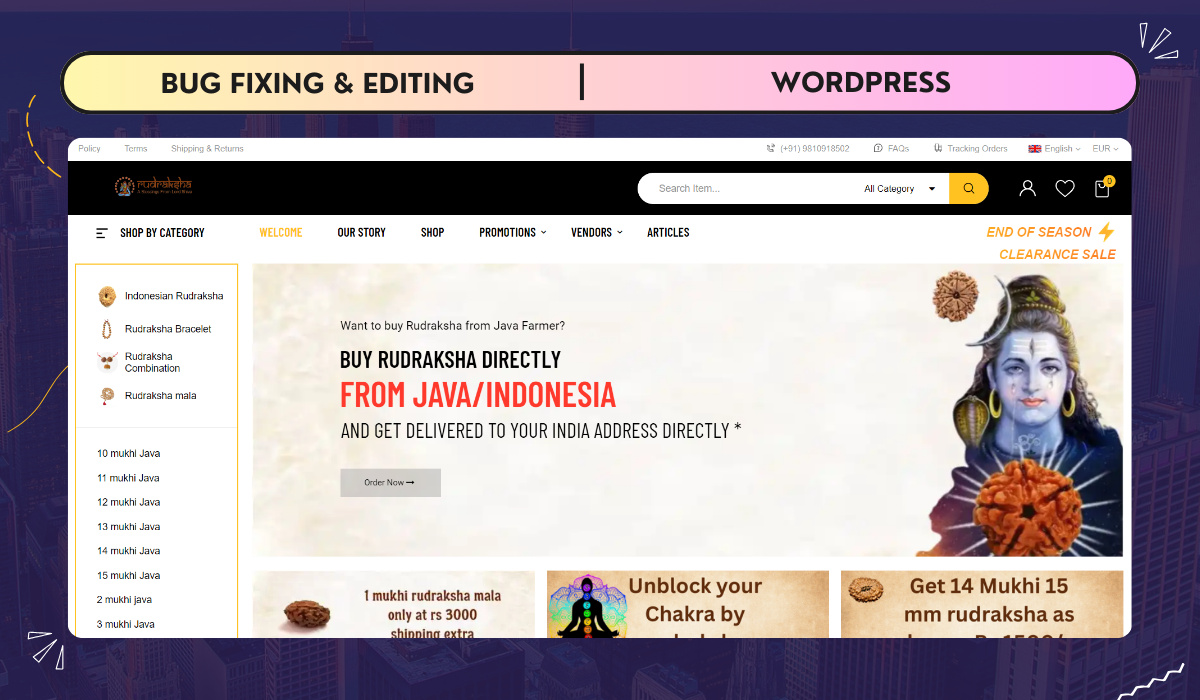This screenshot has height=700, width=1200.
Task: Click the Rudraksha site logo
Action: [153, 186]
